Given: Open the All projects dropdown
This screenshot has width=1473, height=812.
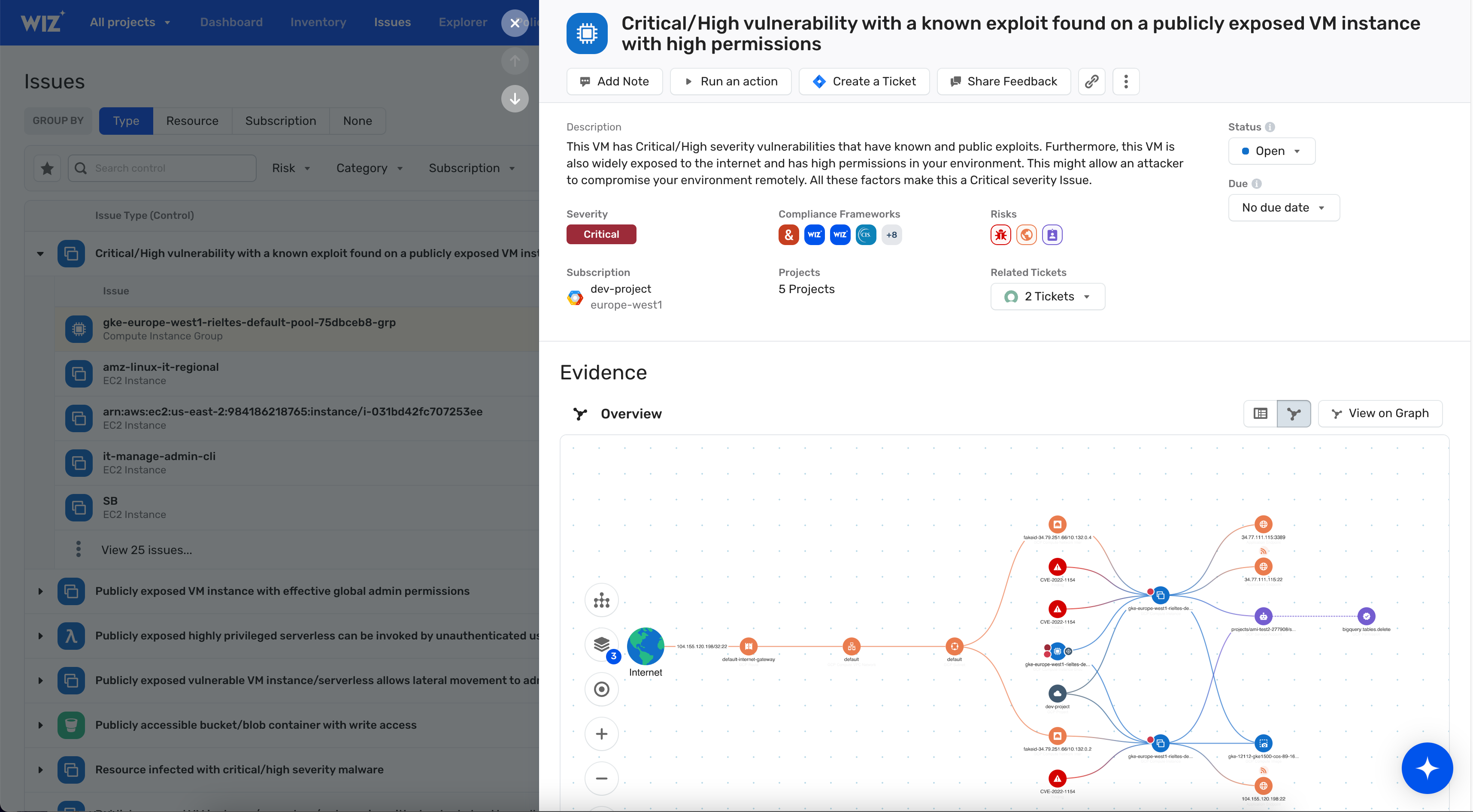Looking at the screenshot, I should [x=130, y=22].
